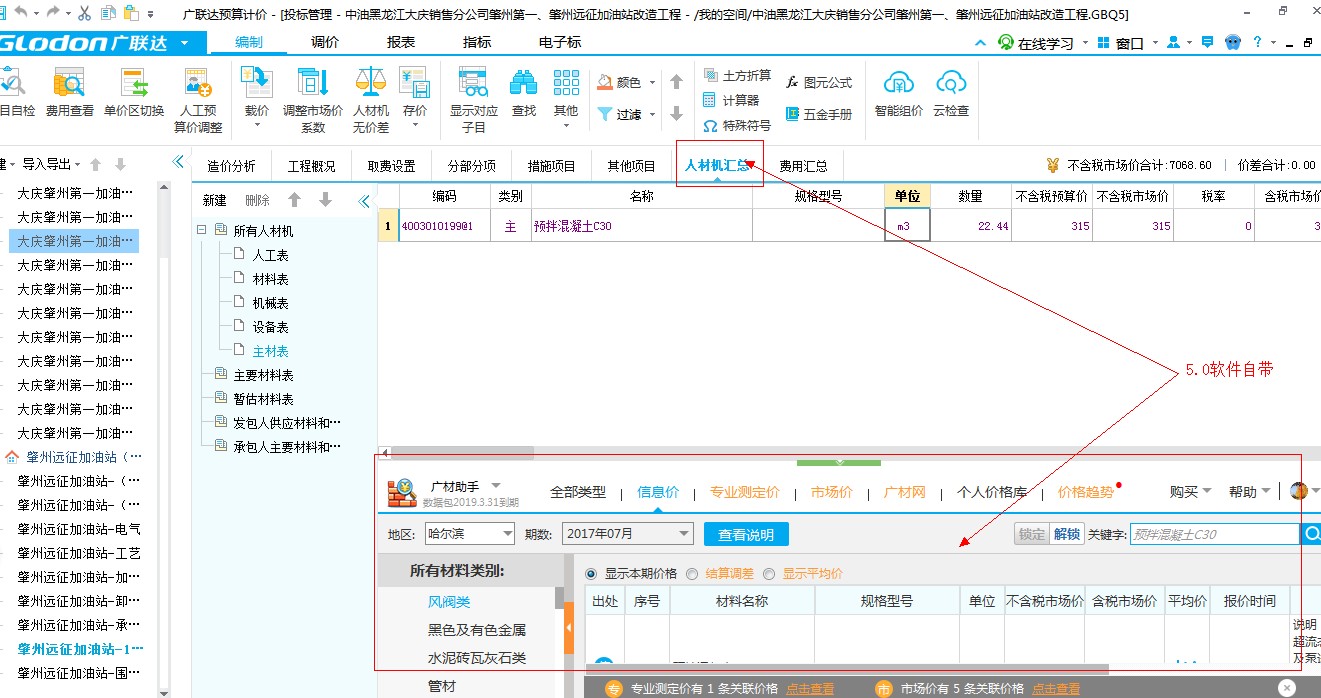Click the 关键字 search input field
This screenshot has height=698, width=1321.
click(1214, 535)
